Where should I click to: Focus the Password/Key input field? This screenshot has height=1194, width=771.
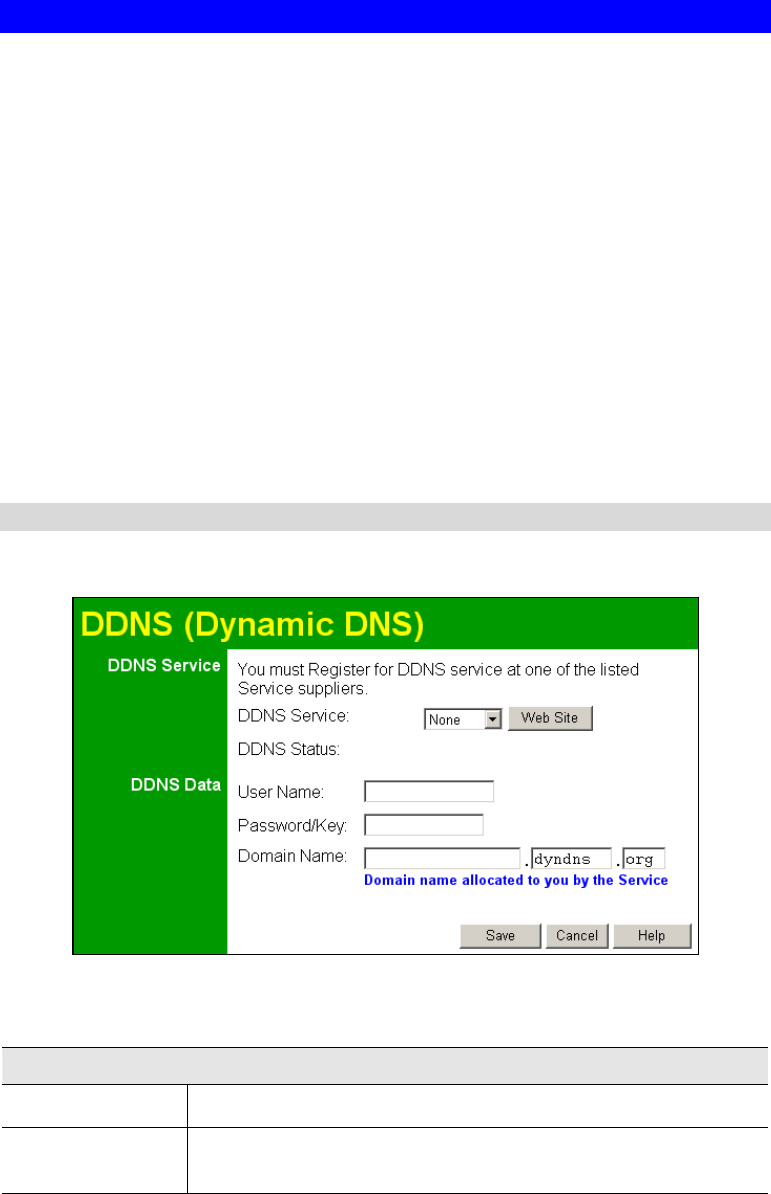(x=424, y=825)
